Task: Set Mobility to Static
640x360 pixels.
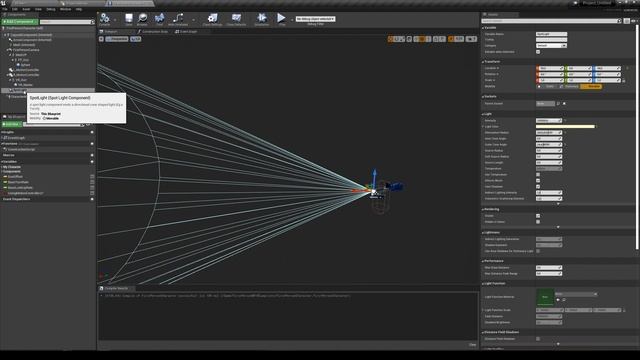Action: [547, 87]
